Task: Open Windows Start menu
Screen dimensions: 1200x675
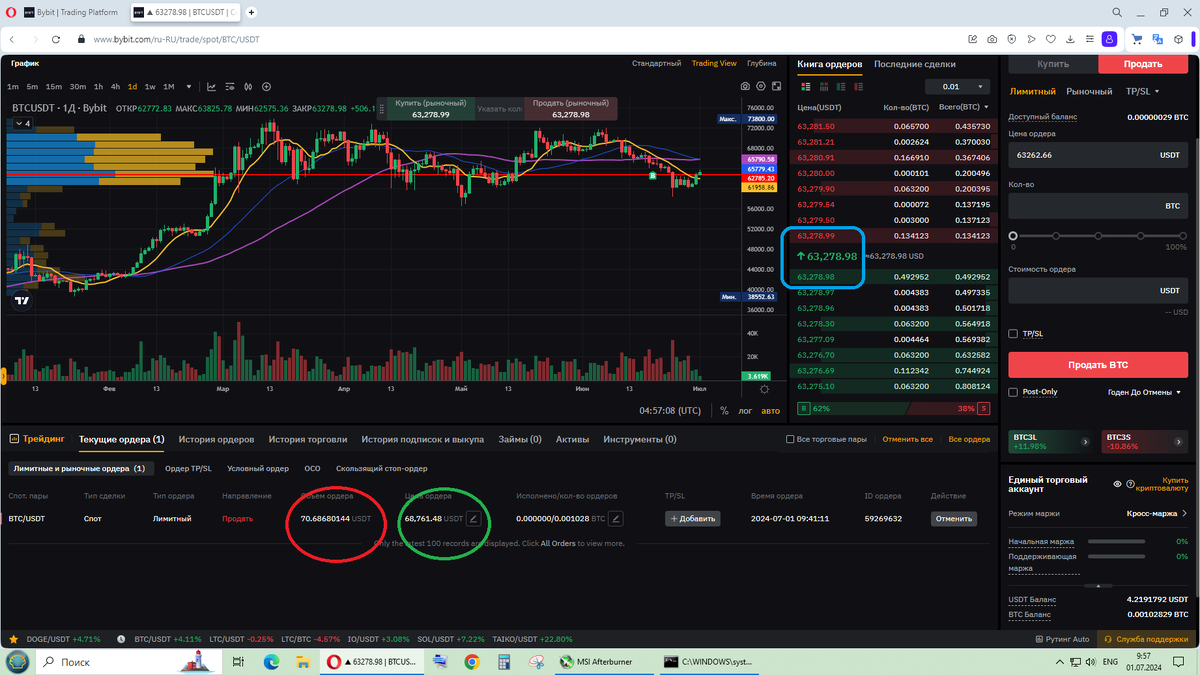Action: [x=17, y=662]
